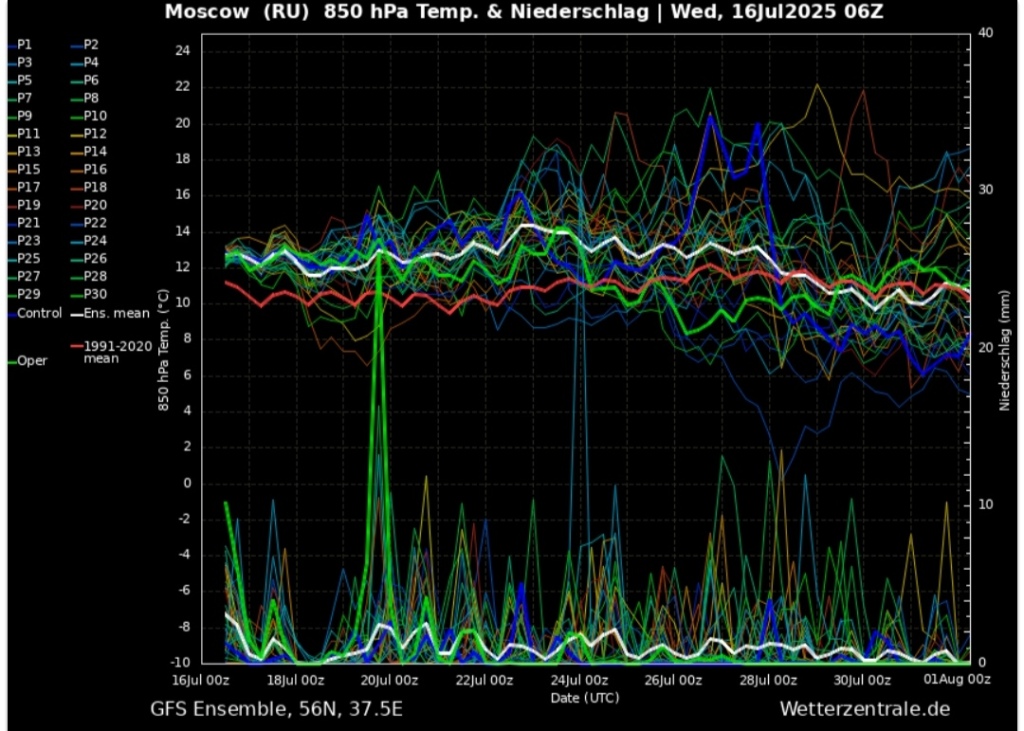This screenshot has height=731, width=1024.
Task: Select the Oper legend entry
Action: (x=32, y=361)
